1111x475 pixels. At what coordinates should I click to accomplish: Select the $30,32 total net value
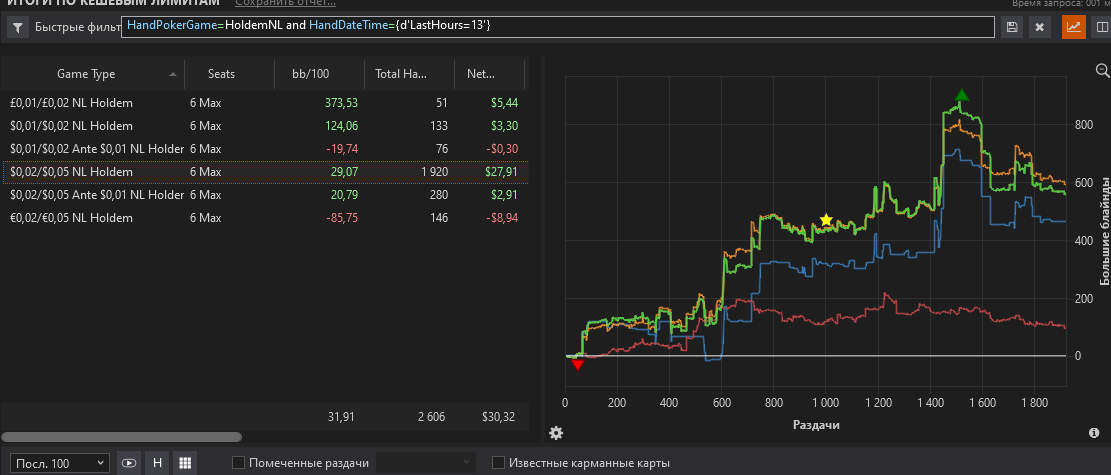501,417
